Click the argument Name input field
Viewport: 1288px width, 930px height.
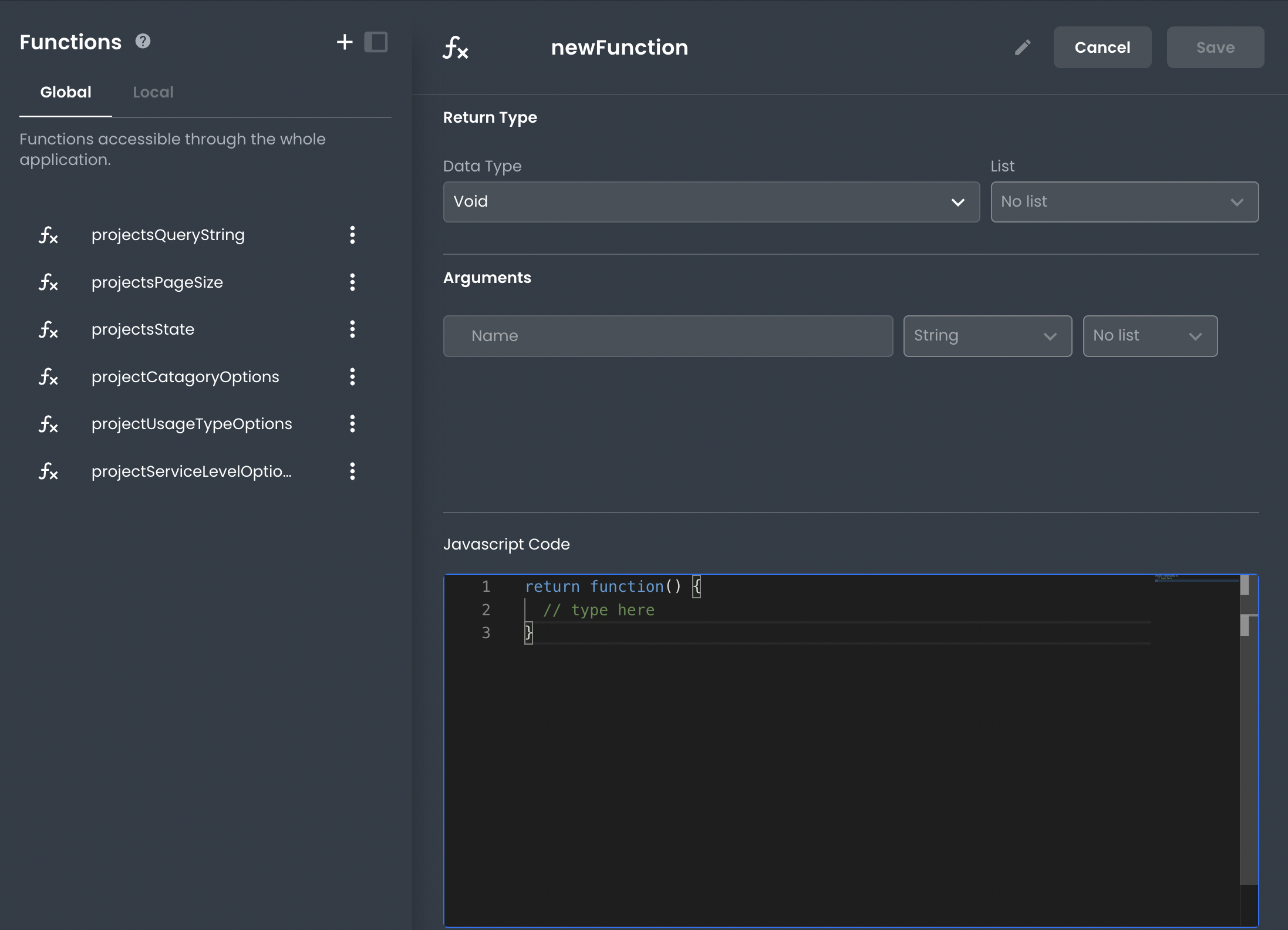(667, 336)
